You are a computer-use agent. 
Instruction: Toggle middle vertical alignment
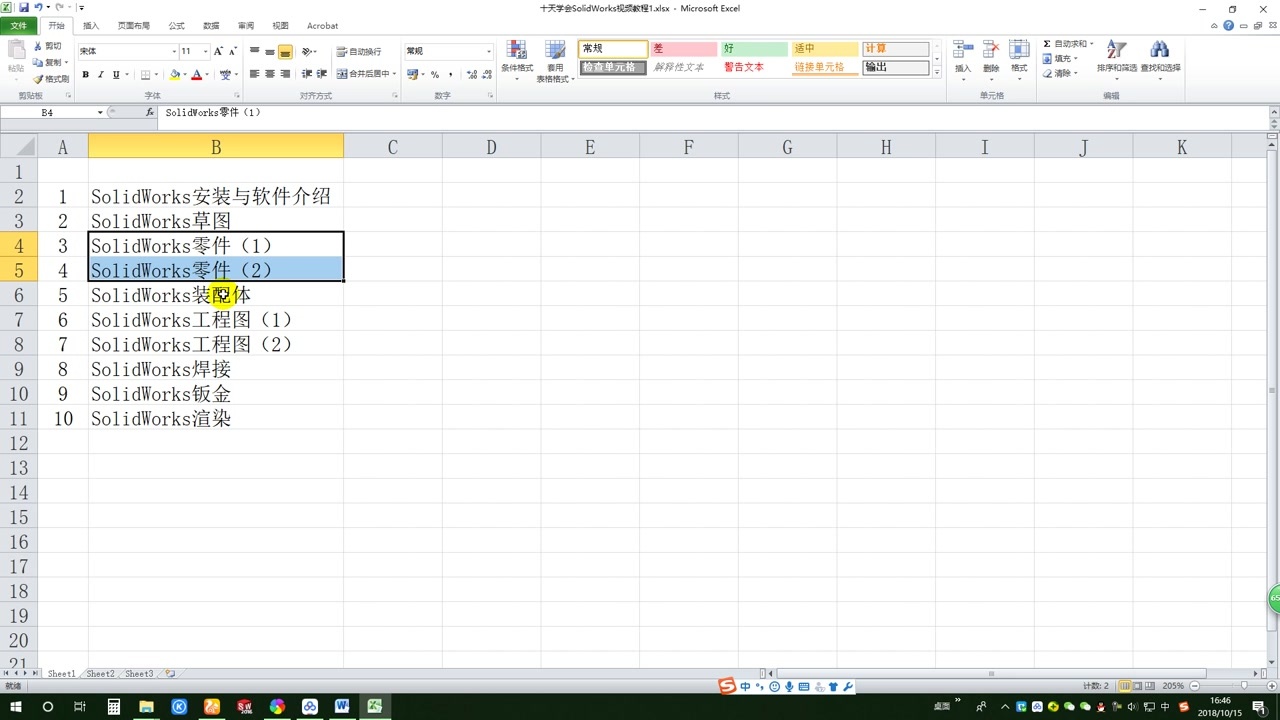coord(270,51)
